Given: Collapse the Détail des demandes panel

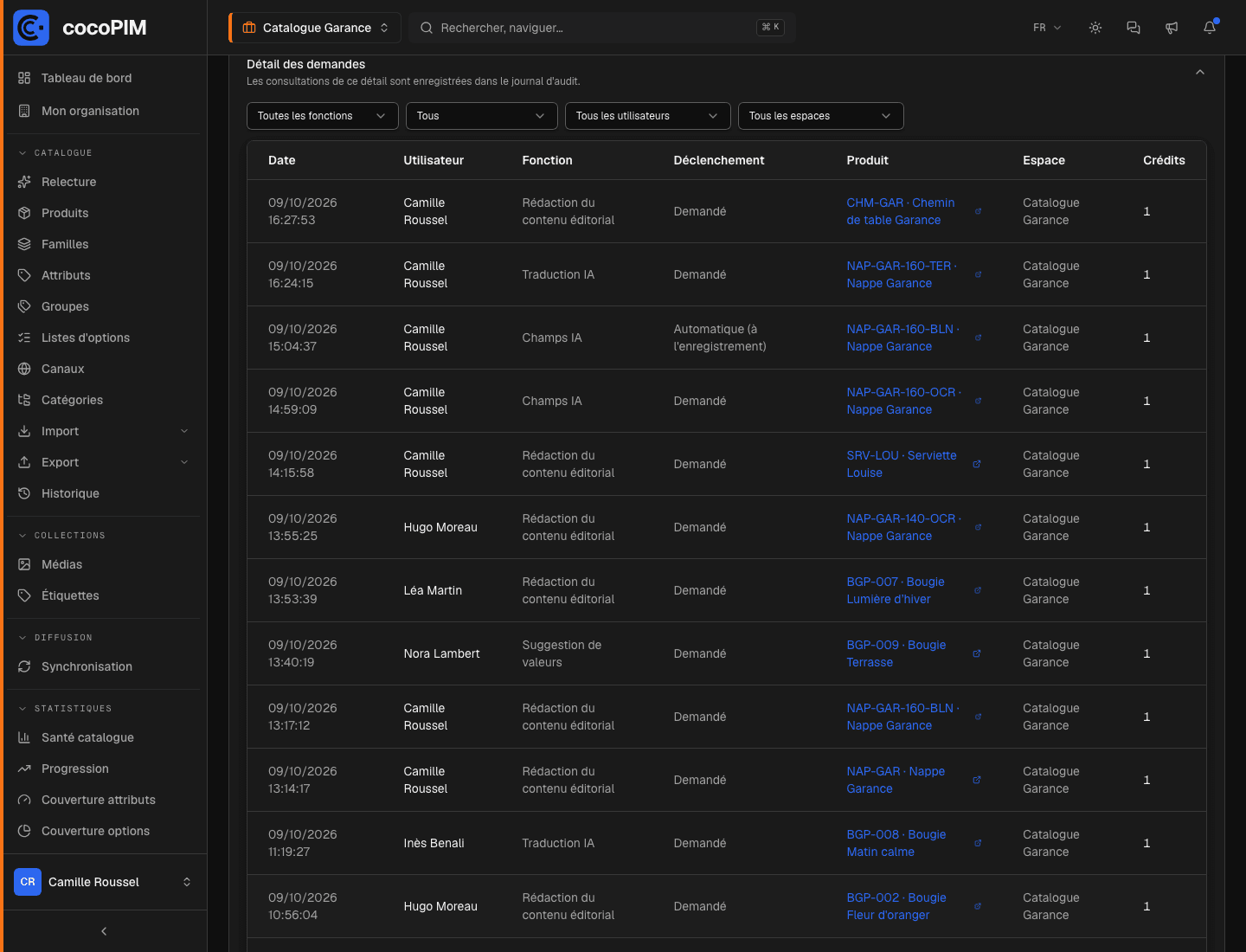Looking at the screenshot, I should click(x=1200, y=72).
